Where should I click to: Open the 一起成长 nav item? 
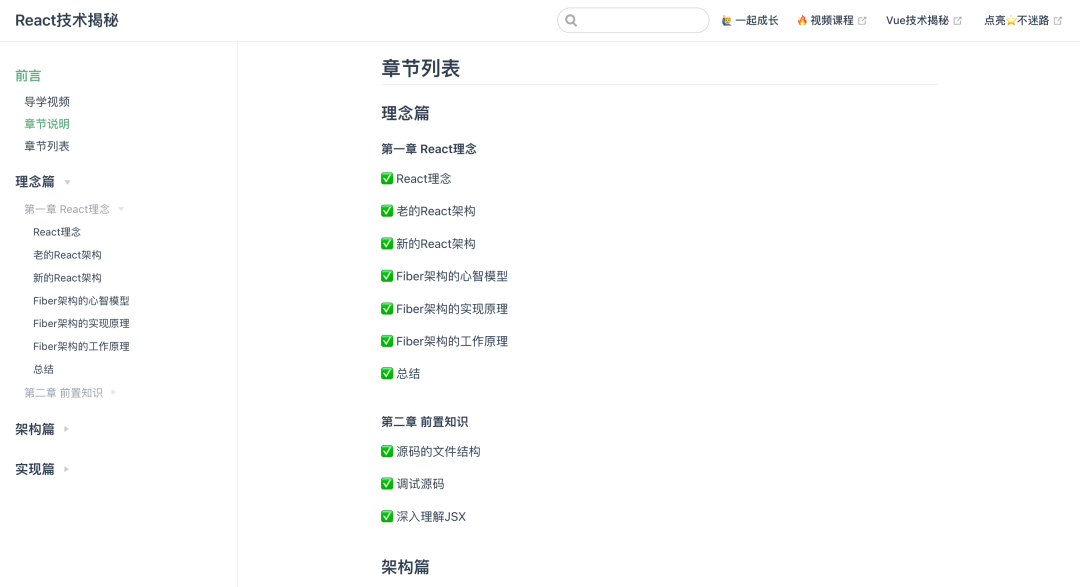pos(749,21)
